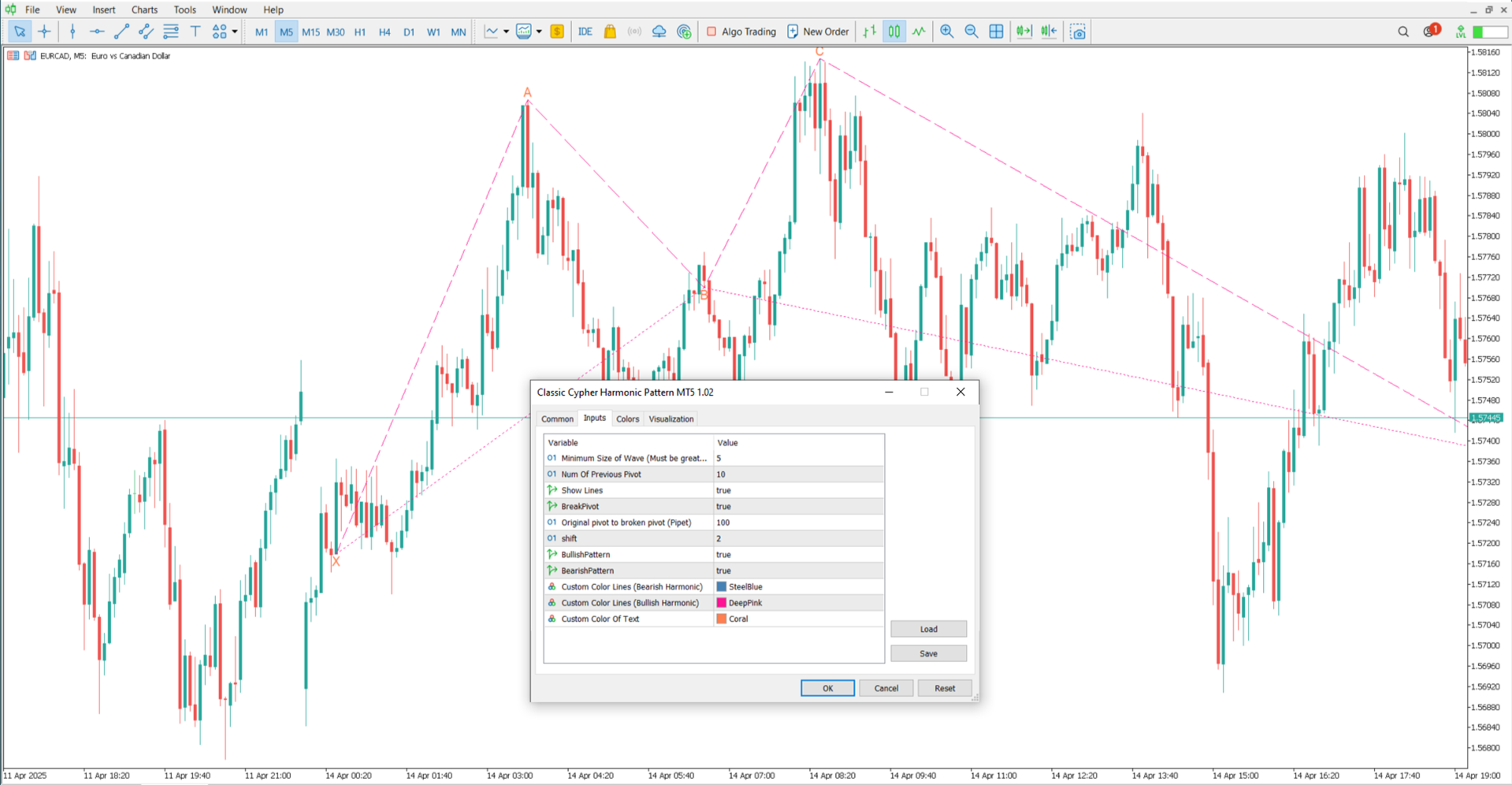1512x785 pixels.
Task: Open the Market shopping bag icon
Action: (x=610, y=32)
